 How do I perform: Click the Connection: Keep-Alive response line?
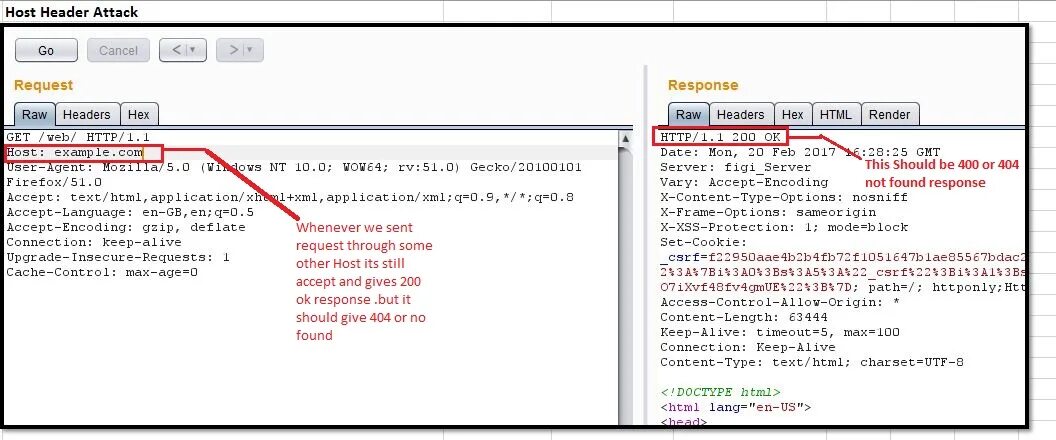click(x=748, y=348)
